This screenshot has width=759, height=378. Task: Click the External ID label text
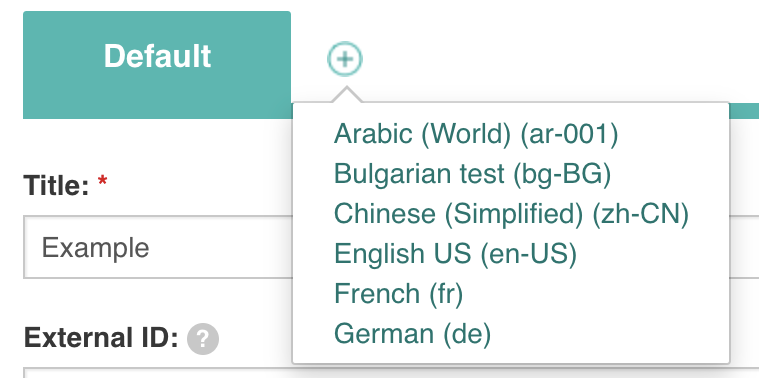(101, 338)
